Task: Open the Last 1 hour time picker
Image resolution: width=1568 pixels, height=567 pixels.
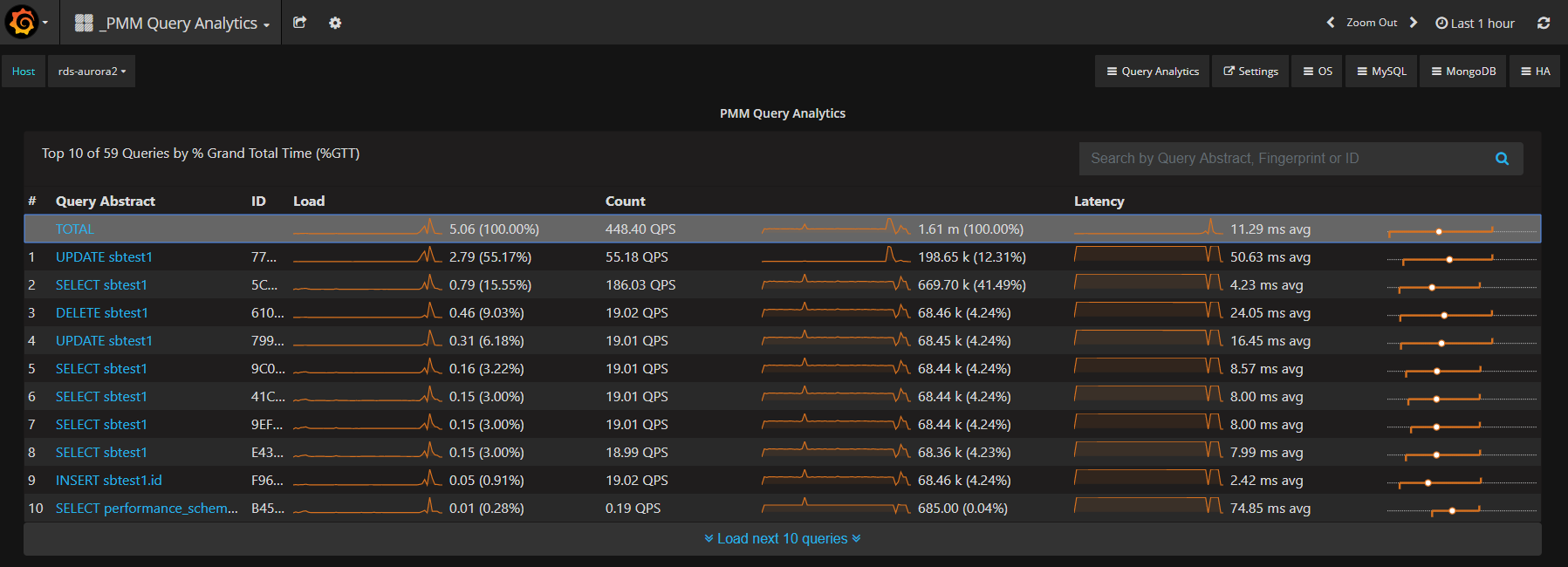Action: point(1476,23)
